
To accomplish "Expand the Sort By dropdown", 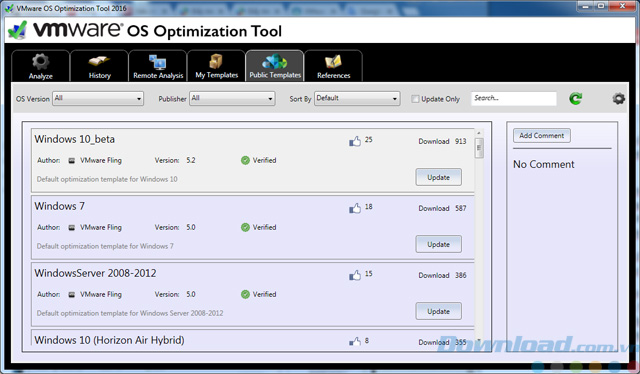I will 357,98.
